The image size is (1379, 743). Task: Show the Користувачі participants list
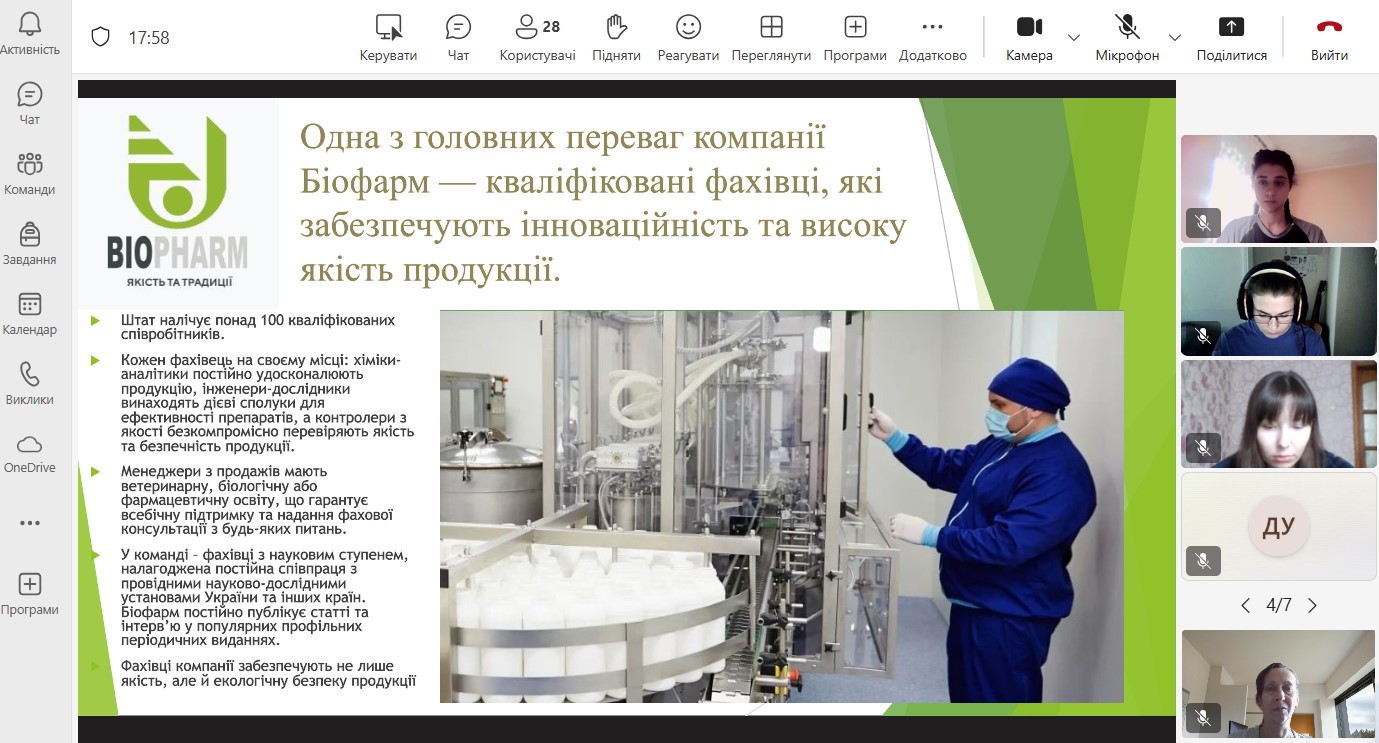pyautogui.click(x=537, y=38)
